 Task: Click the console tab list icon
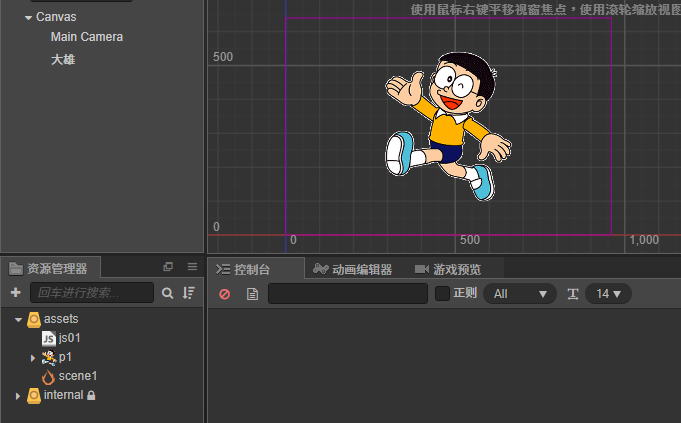(x=223, y=269)
